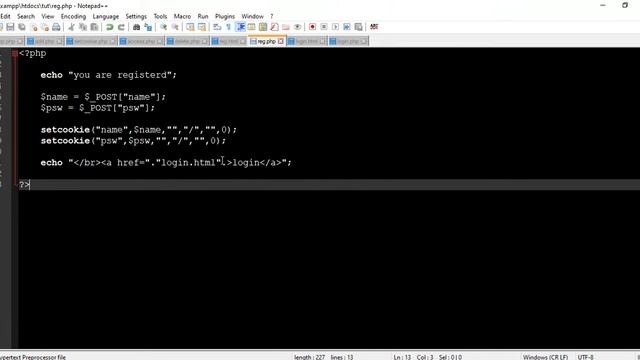
Task: Open the Macro menu
Action: tap(182, 16)
